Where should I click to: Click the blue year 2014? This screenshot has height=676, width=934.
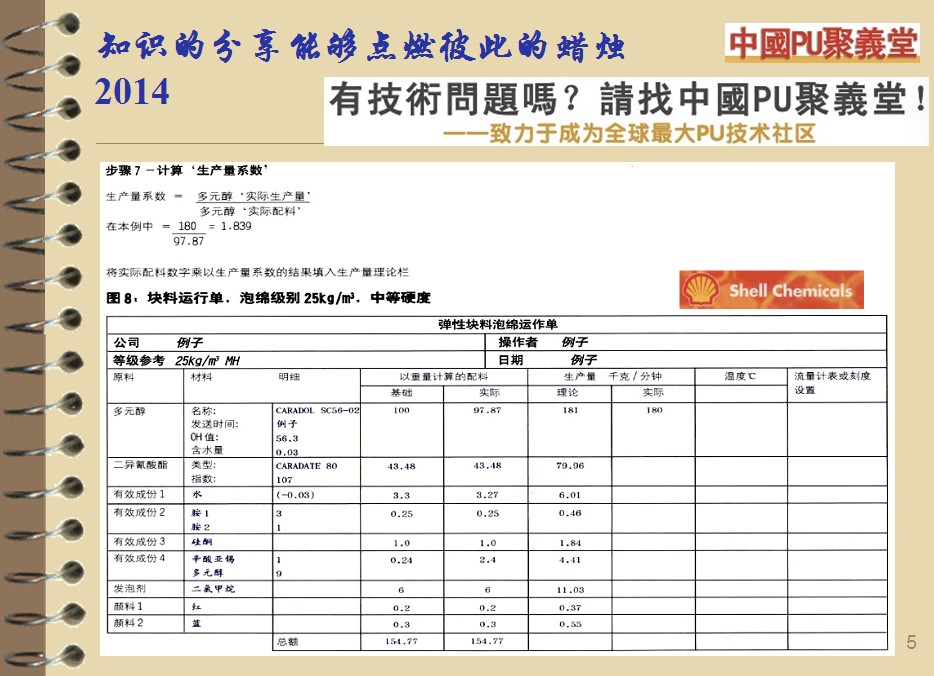pos(132,91)
